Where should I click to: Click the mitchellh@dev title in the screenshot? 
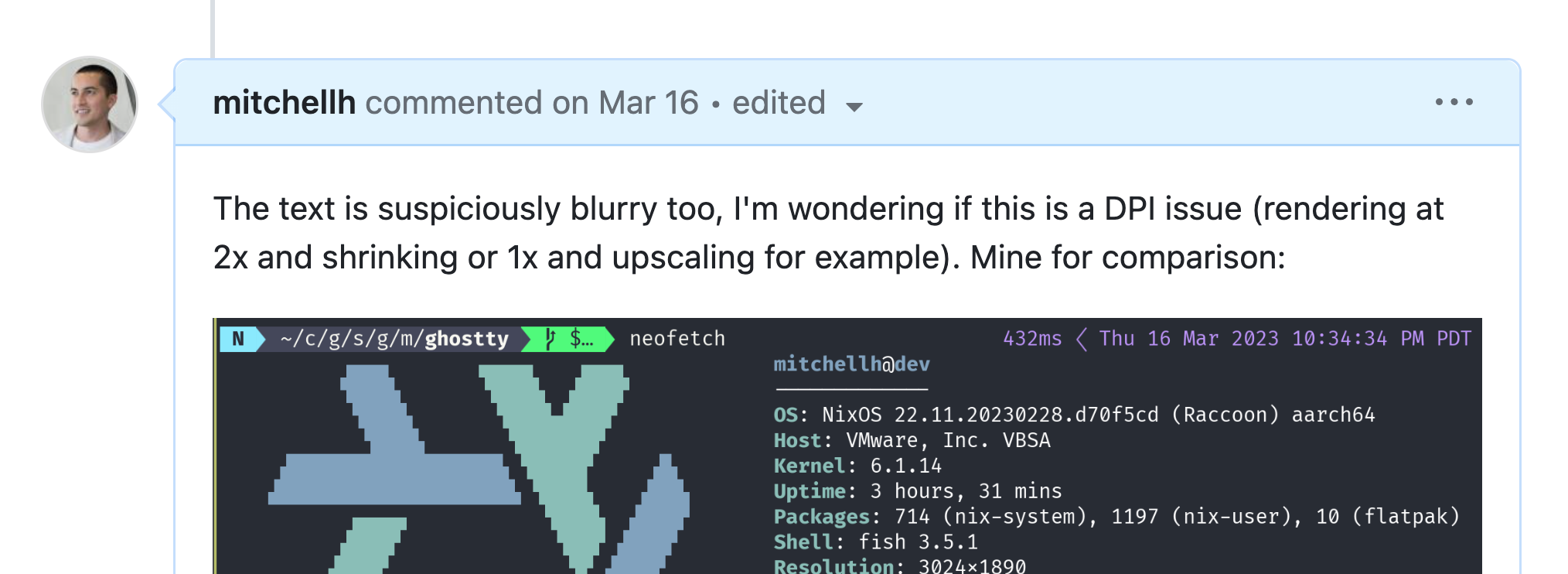click(x=851, y=364)
